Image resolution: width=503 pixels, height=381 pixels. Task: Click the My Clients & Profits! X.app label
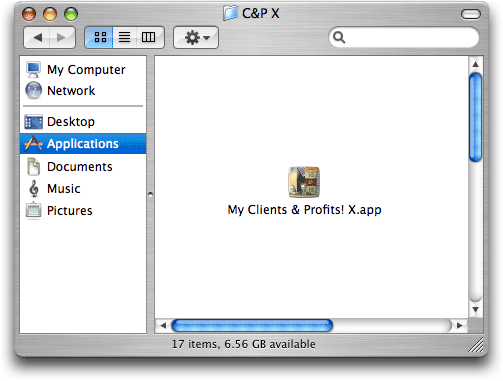coord(304,210)
